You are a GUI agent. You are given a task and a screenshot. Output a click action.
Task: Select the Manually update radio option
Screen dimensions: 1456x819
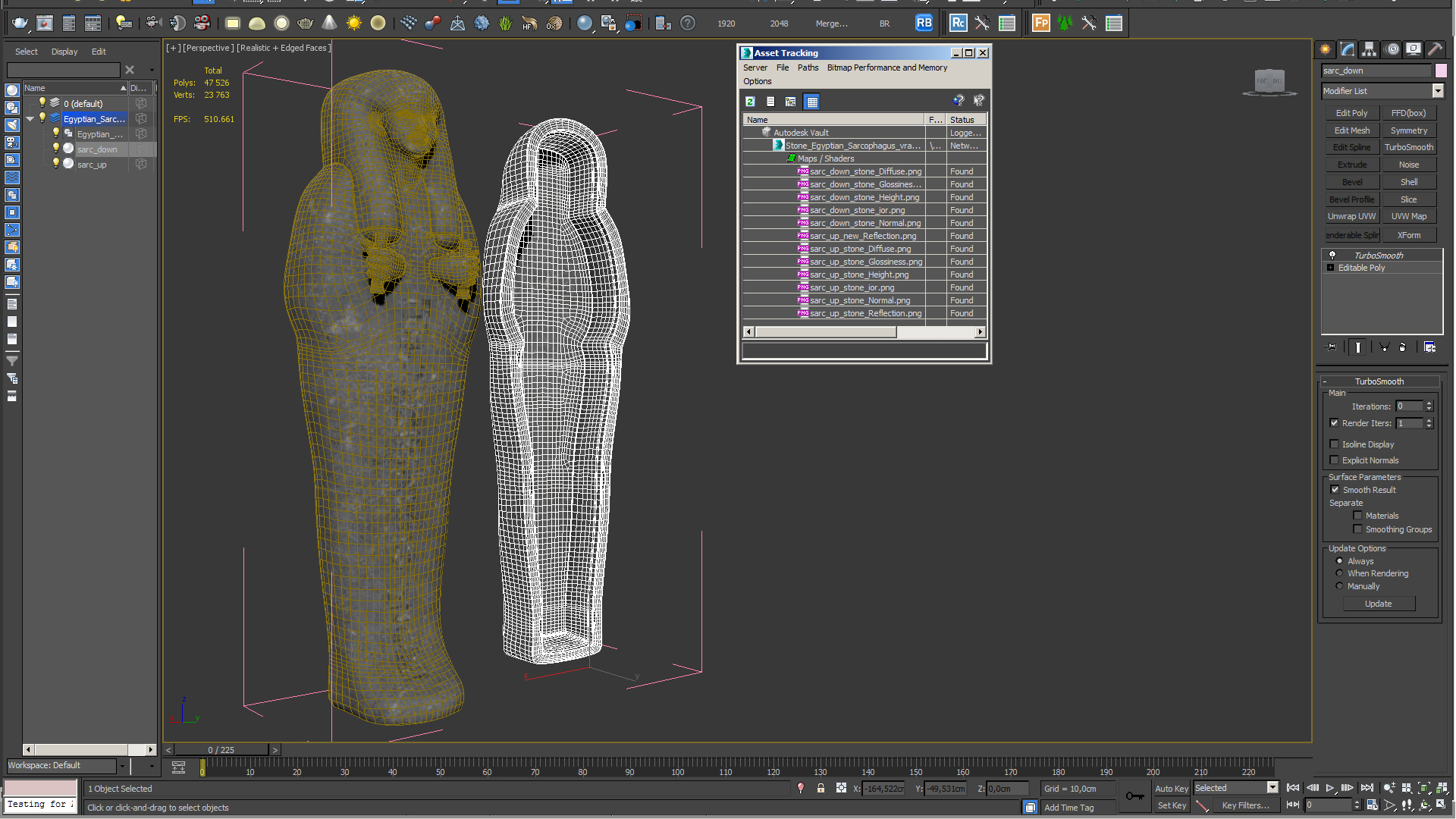tap(1339, 586)
